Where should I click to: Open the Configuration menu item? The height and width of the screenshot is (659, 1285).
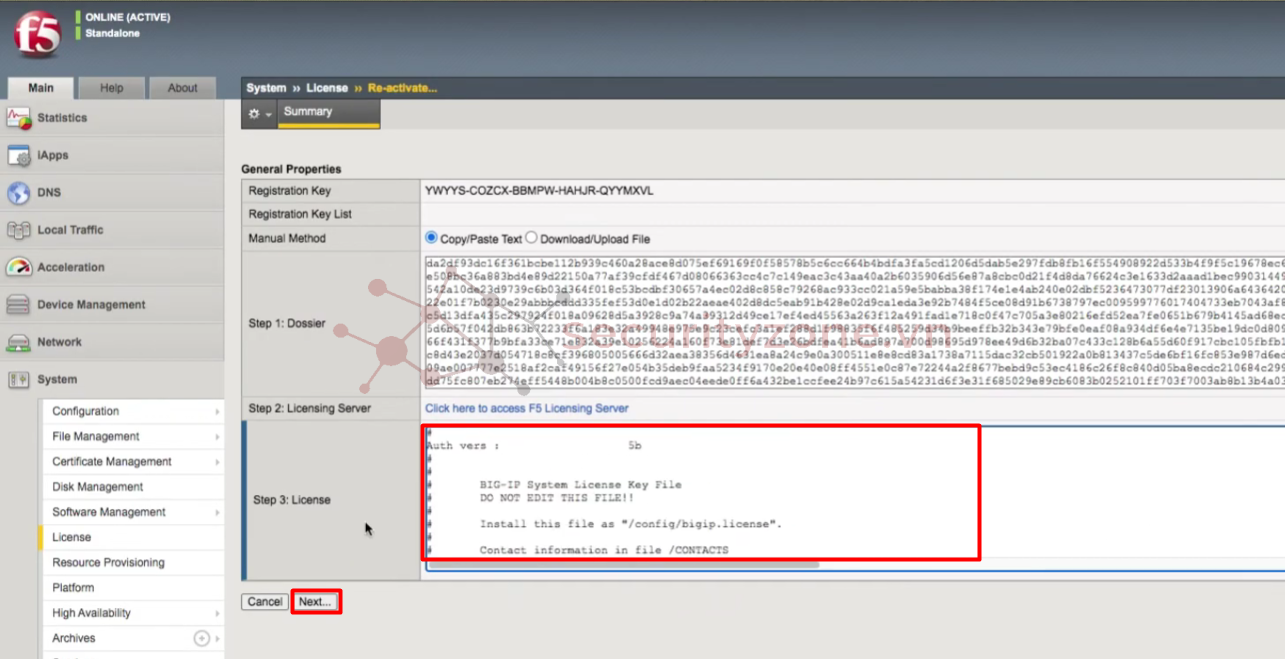click(132, 411)
